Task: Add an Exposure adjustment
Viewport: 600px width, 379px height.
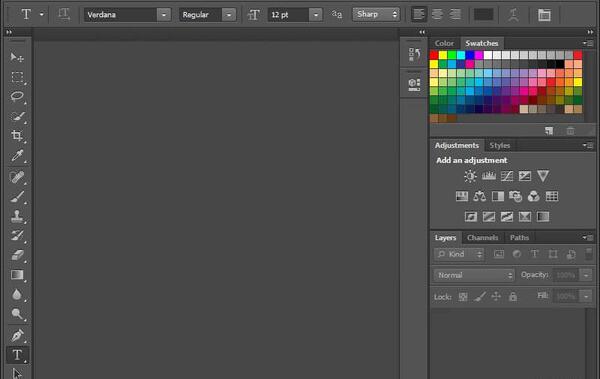Action: pos(525,176)
